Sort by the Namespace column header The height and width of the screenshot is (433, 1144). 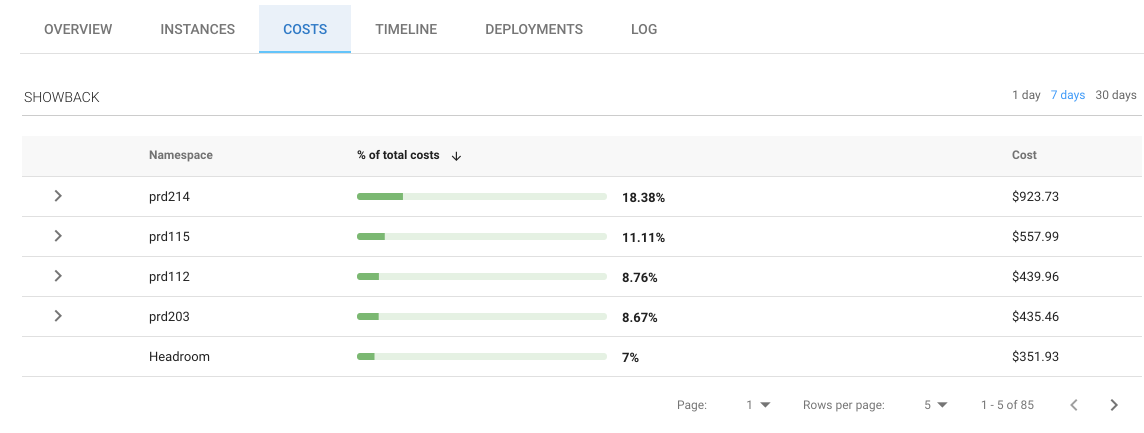tap(181, 155)
